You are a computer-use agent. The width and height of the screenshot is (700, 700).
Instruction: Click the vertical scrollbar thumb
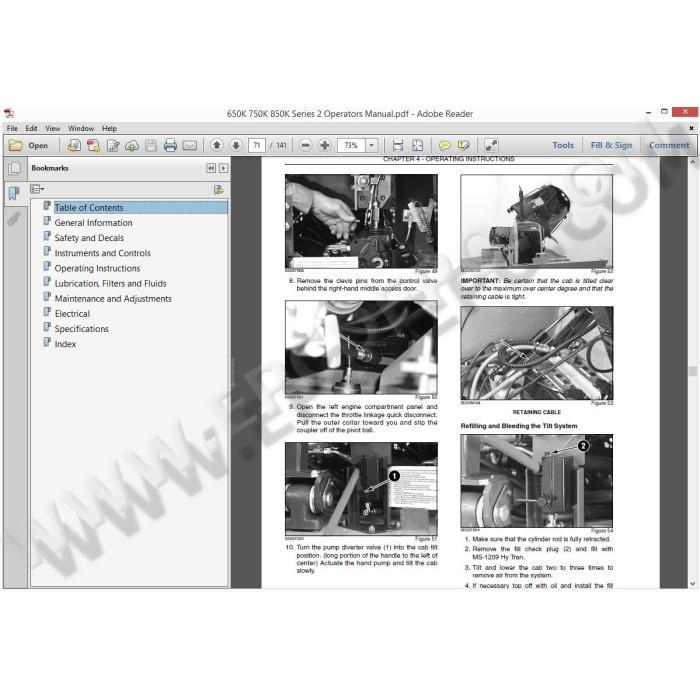point(692,371)
